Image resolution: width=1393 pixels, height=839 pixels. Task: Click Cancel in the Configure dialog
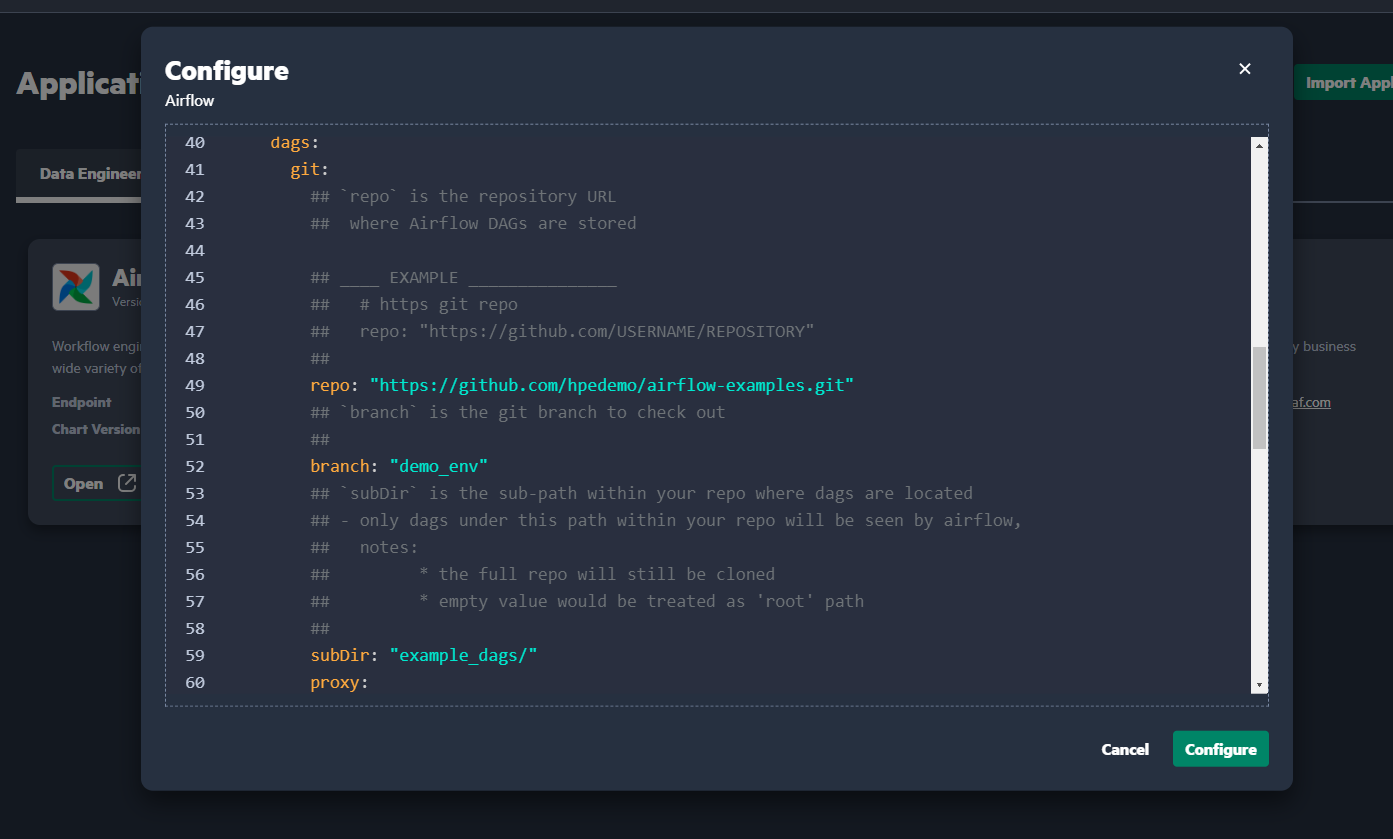(1124, 748)
